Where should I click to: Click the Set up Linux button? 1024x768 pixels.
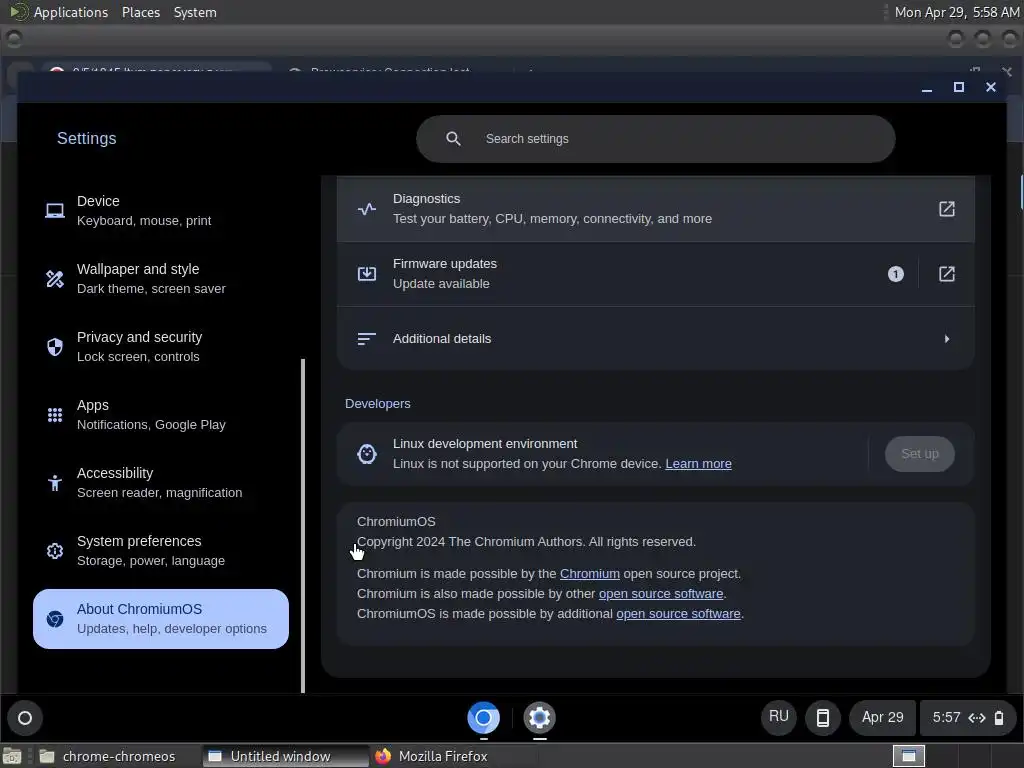point(920,453)
